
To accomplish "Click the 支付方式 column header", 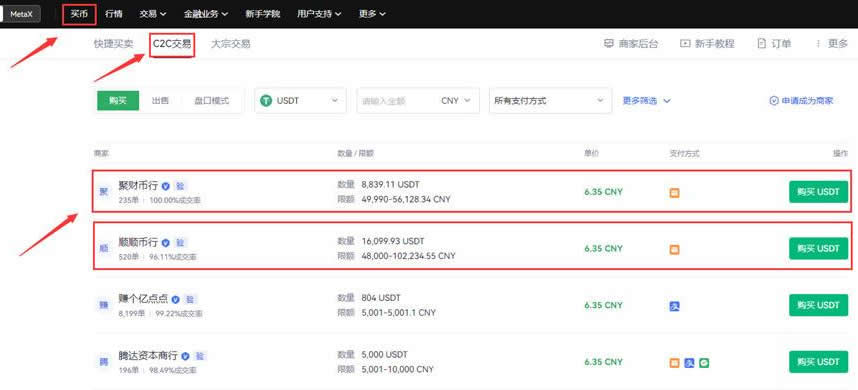I will [685, 154].
